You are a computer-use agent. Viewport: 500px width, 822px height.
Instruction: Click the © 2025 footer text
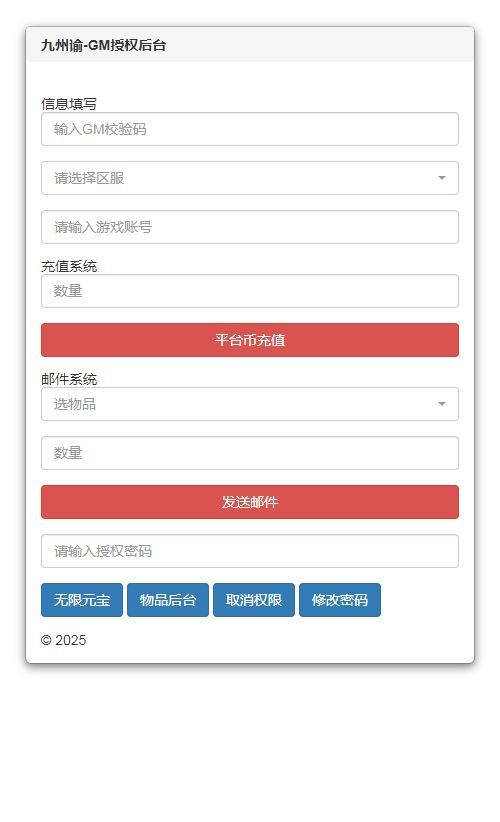63,640
